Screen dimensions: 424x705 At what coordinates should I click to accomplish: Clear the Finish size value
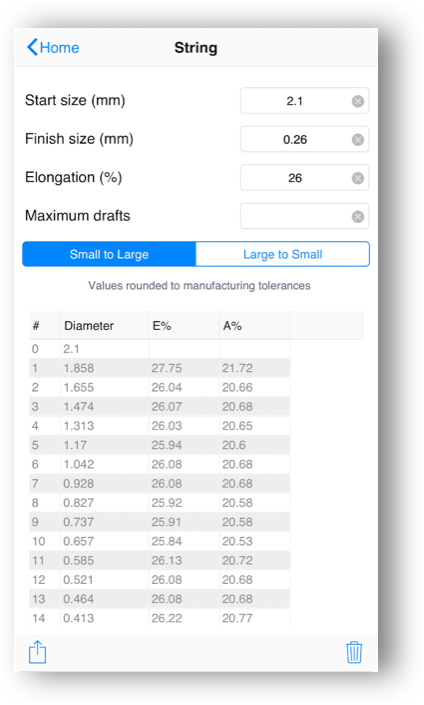click(358, 140)
